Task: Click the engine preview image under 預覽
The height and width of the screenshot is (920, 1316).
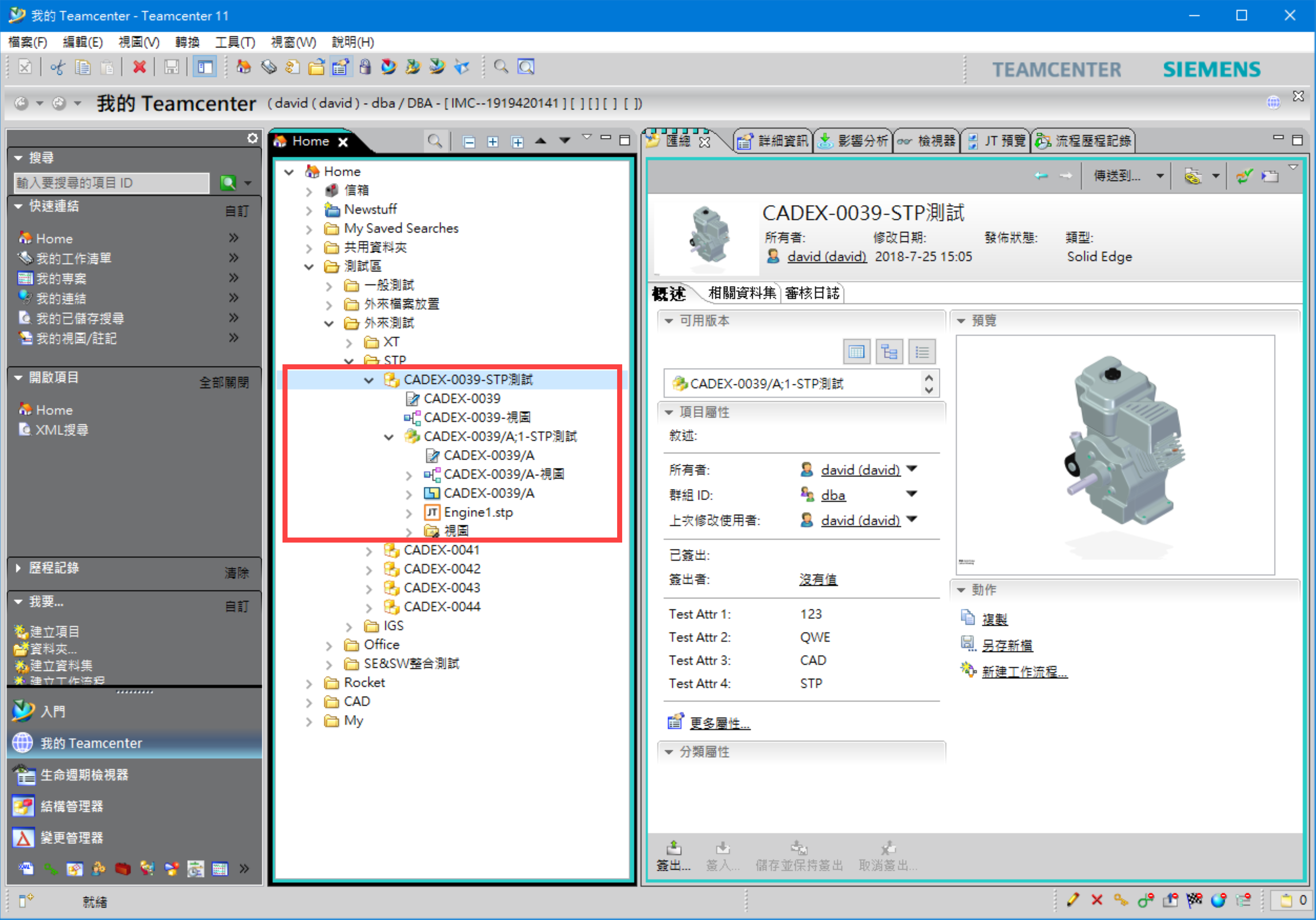Action: [1115, 456]
